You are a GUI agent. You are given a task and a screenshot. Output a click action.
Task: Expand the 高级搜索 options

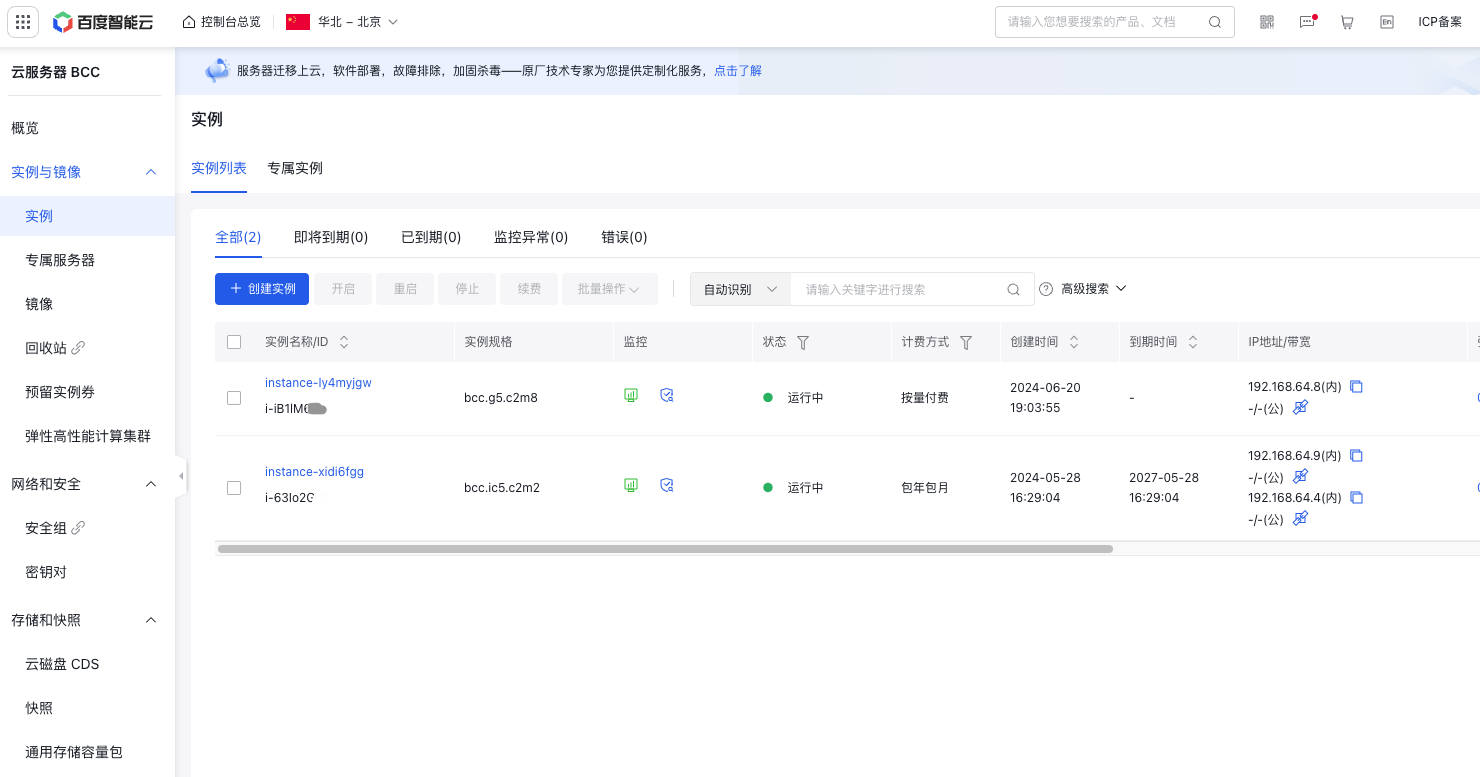click(1094, 289)
